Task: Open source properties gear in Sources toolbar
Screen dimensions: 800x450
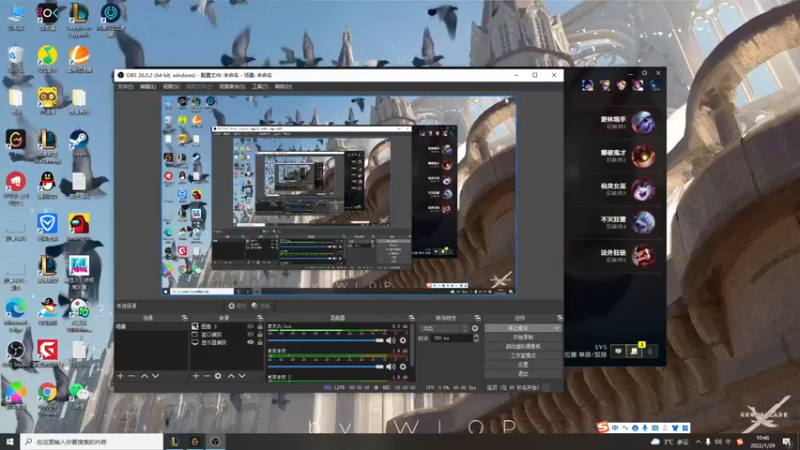Action: coord(218,376)
